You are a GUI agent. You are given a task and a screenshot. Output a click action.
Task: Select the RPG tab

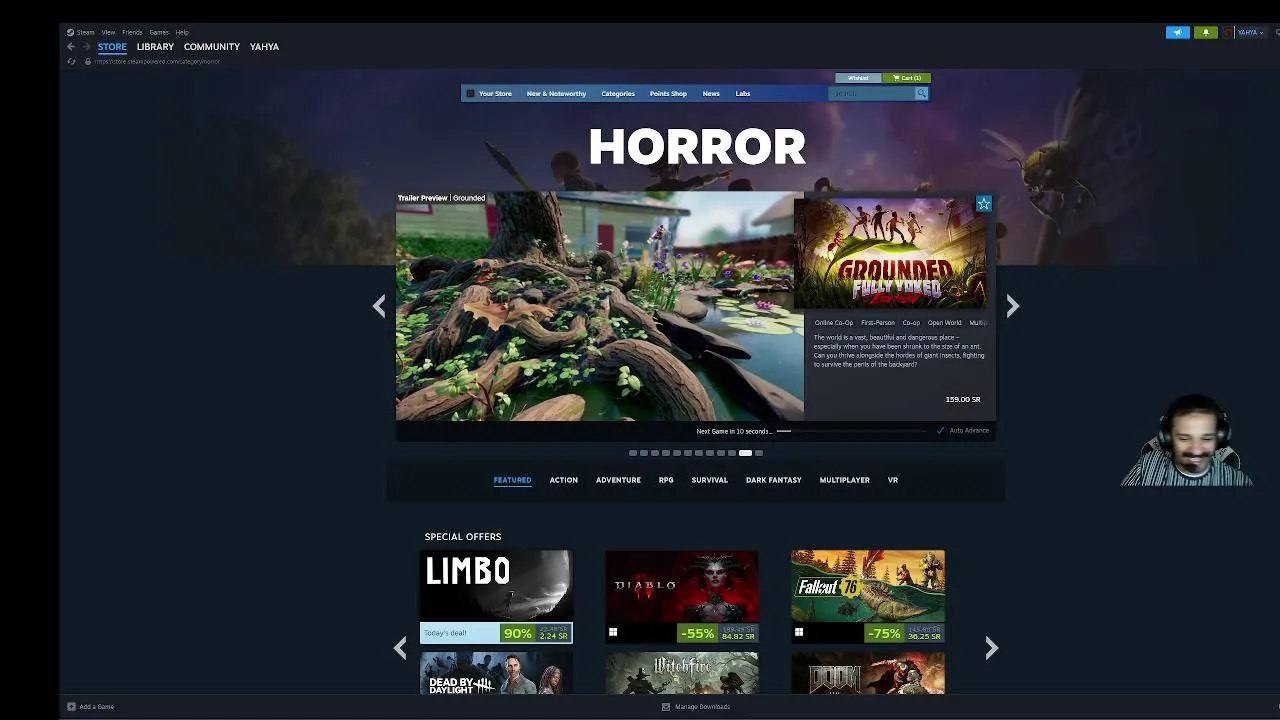[666, 480]
